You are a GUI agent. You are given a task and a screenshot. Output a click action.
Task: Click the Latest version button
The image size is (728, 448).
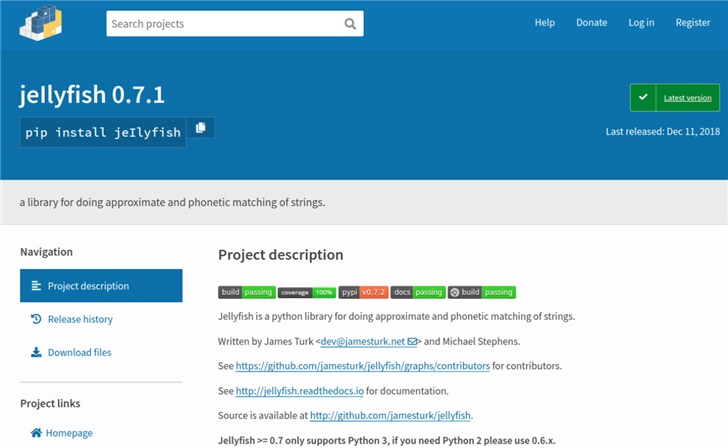click(x=675, y=97)
